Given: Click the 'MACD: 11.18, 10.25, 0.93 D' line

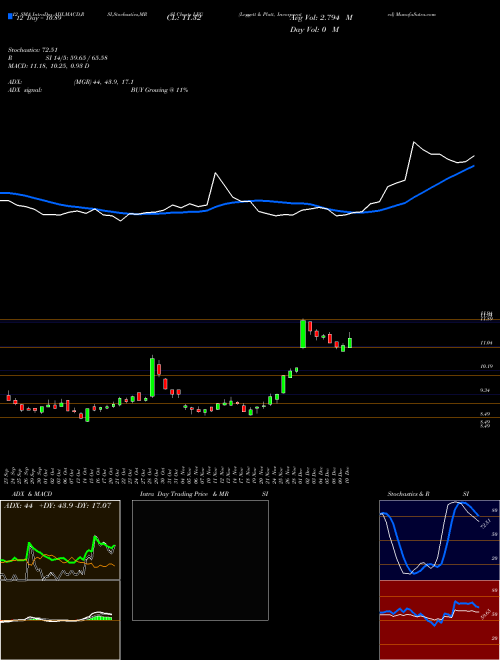Looking at the screenshot, I should pyautogui.click(x=49, y=66).
